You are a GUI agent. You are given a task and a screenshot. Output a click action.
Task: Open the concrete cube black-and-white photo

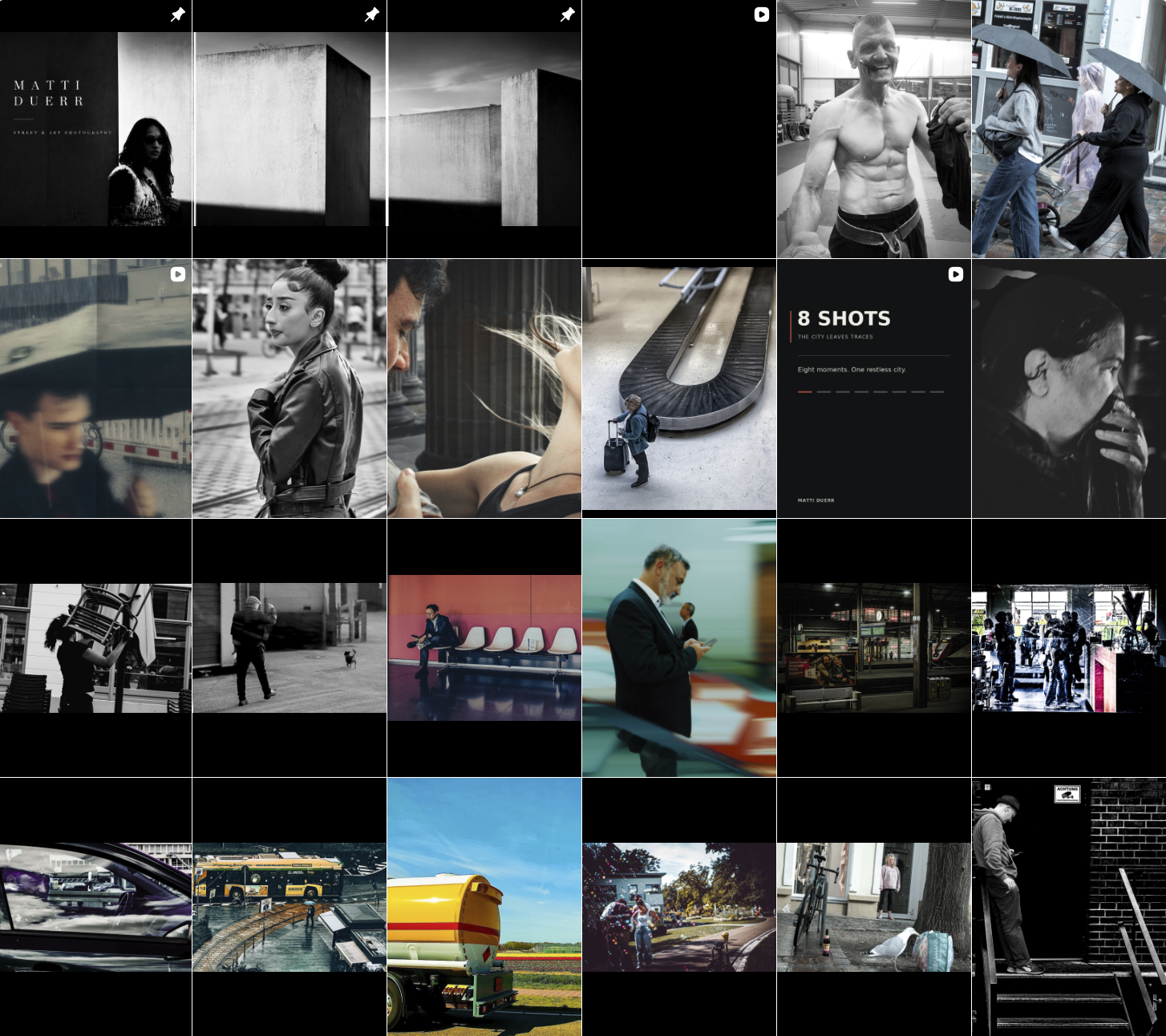(289, 129)
